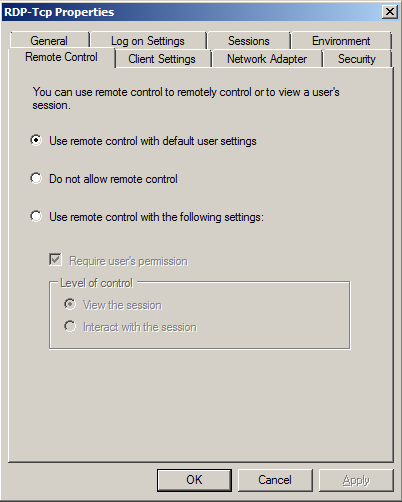The height and width of the screenshot is (502, 402).
Task: Click the RDP-Tcp Properties title bar
Action: pos(200,12)
